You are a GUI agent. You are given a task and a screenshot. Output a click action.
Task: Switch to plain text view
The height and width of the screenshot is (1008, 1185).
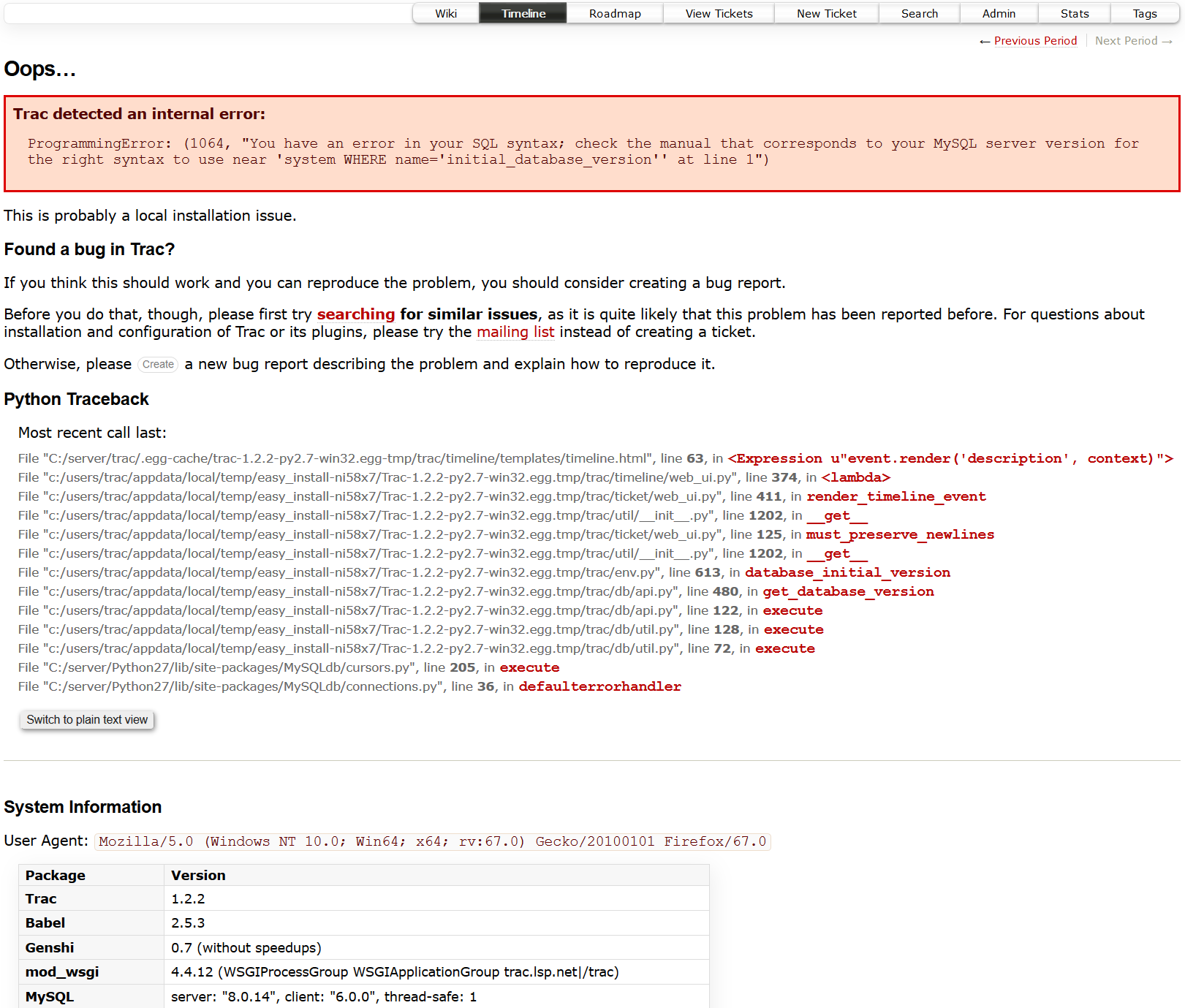pos(87,720)
